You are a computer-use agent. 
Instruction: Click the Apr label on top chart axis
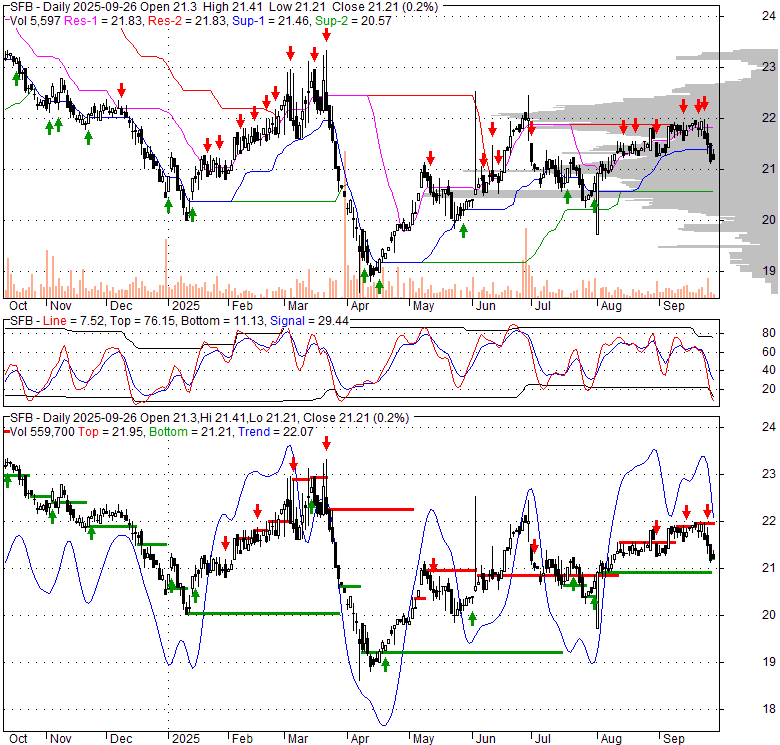click(x=359, y=306)
